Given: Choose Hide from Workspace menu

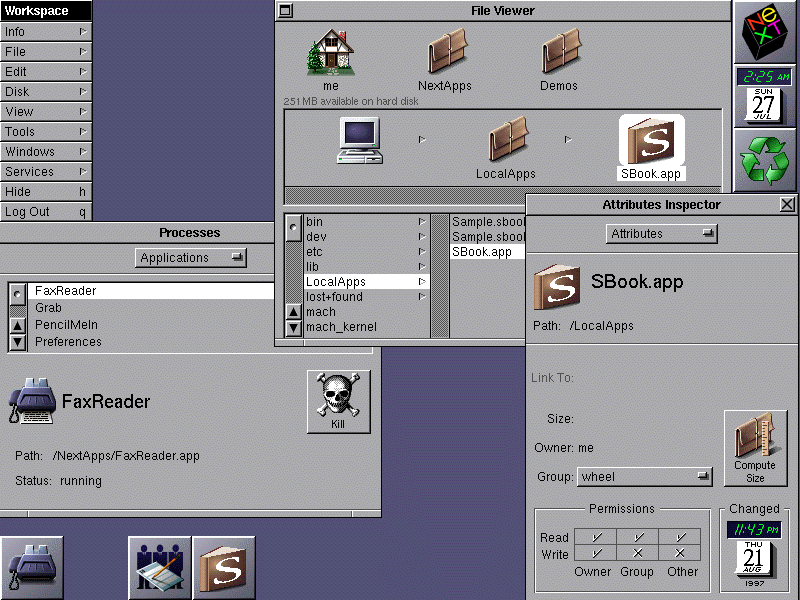Looking at the screenshot, I should pos(46,191).
